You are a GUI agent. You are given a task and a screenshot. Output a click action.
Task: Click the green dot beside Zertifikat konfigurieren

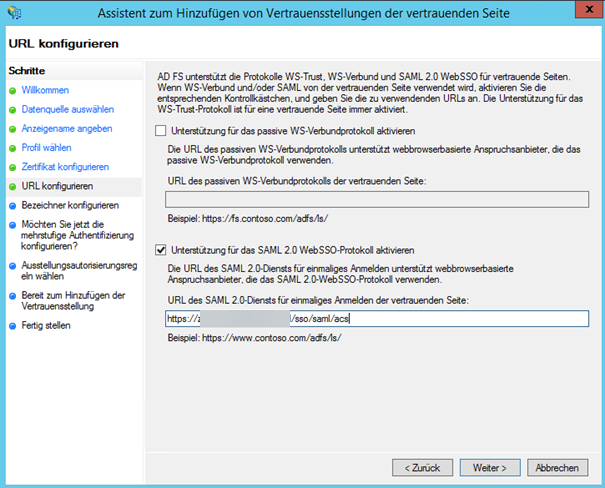(12, 168)
